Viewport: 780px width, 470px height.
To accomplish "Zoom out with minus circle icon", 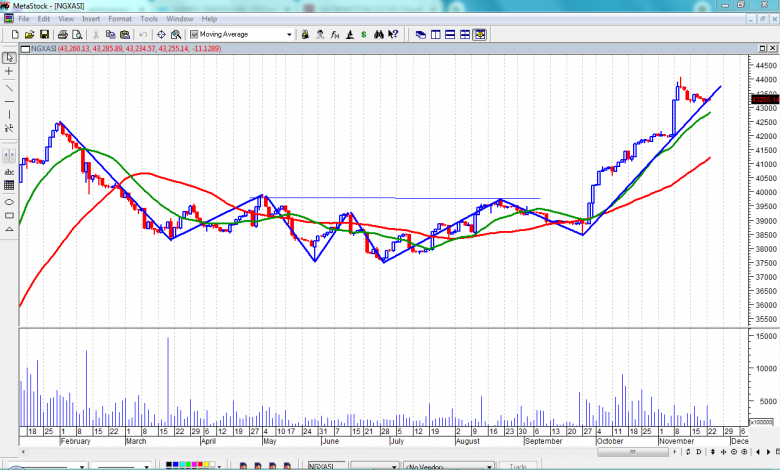I will tap(734, 452).
